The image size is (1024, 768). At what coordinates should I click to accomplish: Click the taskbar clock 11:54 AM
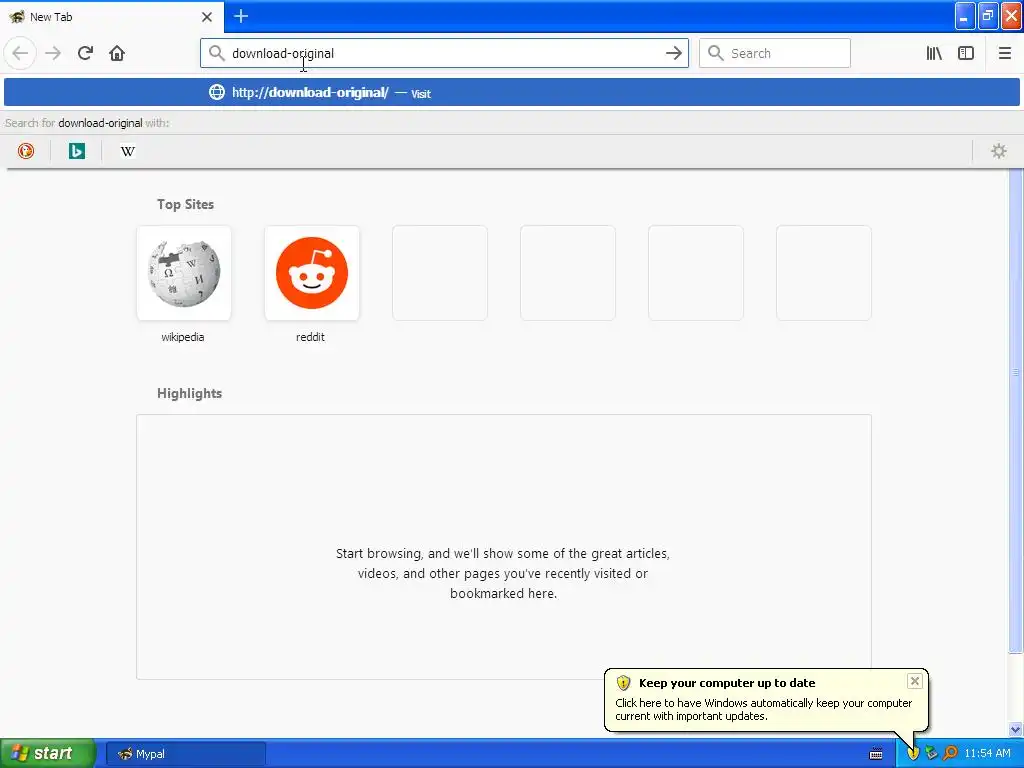[987, 754]
